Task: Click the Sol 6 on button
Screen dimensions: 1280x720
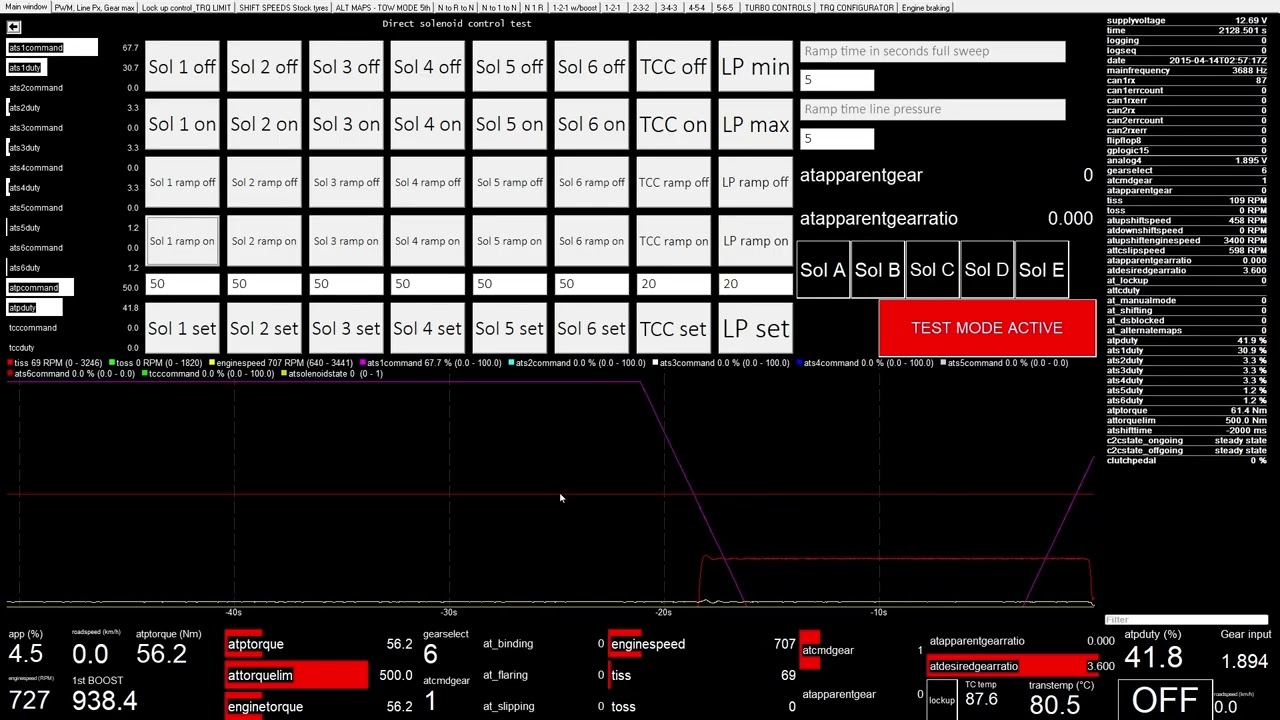Action: click(591, 125)
